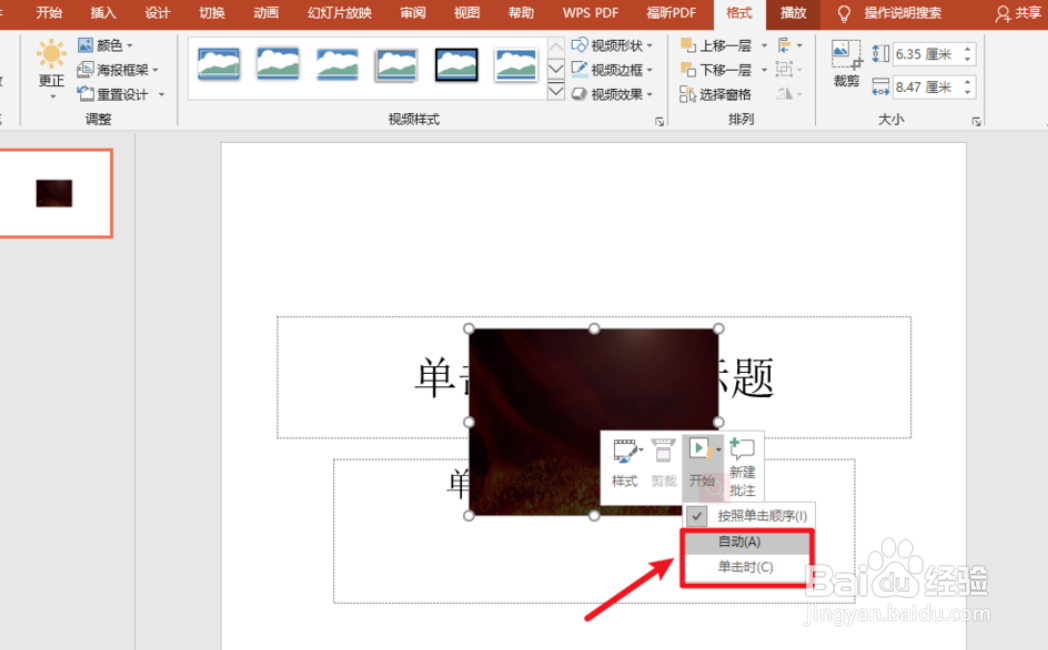Apply the fourth video style thumbnail
This screenshot has height=650, width=1048.
click(x=396, y=65)
